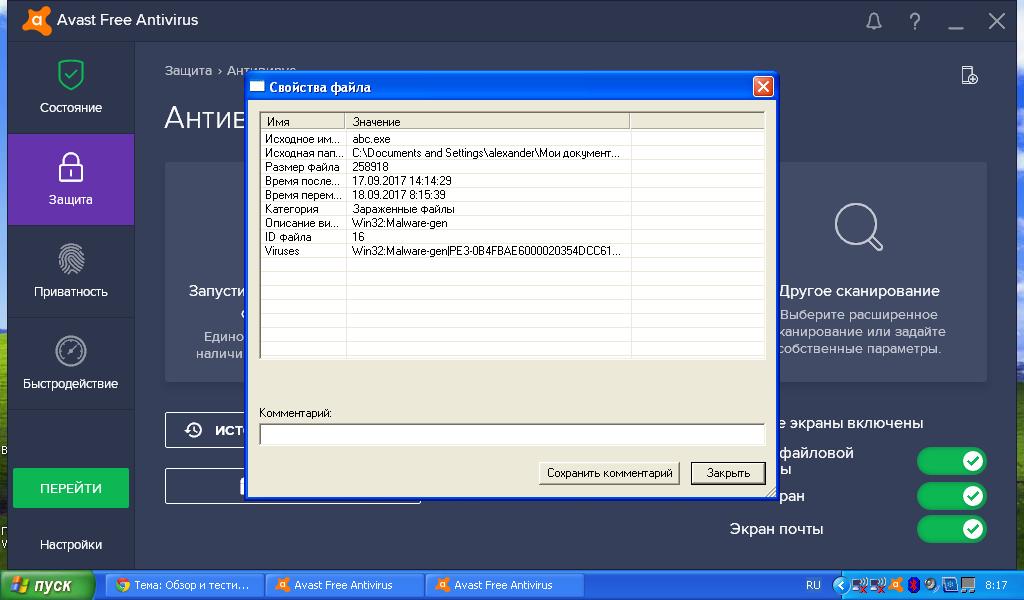Screen dimensions: 1024x600
Task: Select the Описание ви... row name
Action: pyautogui.click(x=302, y=223)
